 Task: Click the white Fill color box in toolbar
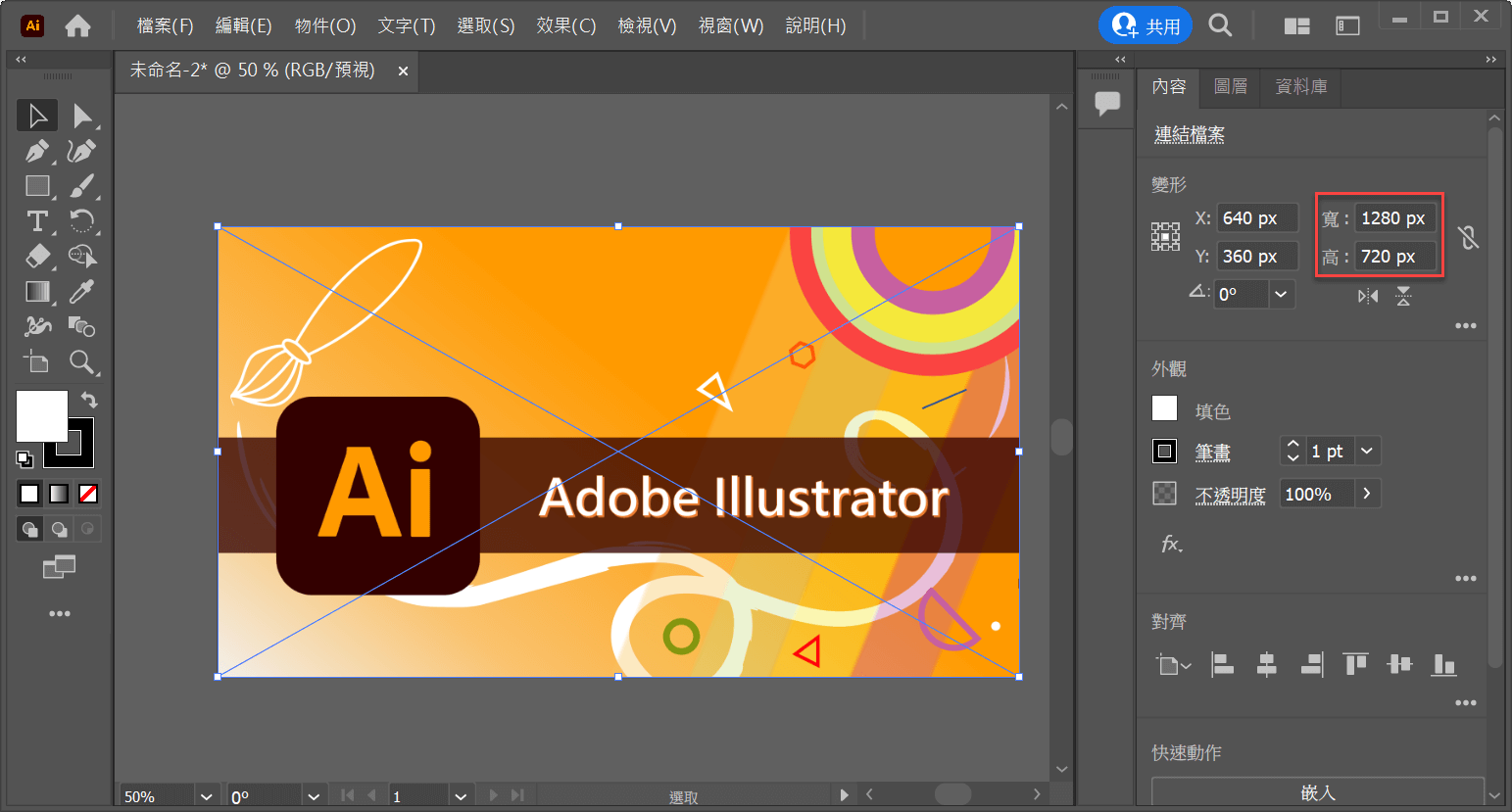click(x=42, y=416)
